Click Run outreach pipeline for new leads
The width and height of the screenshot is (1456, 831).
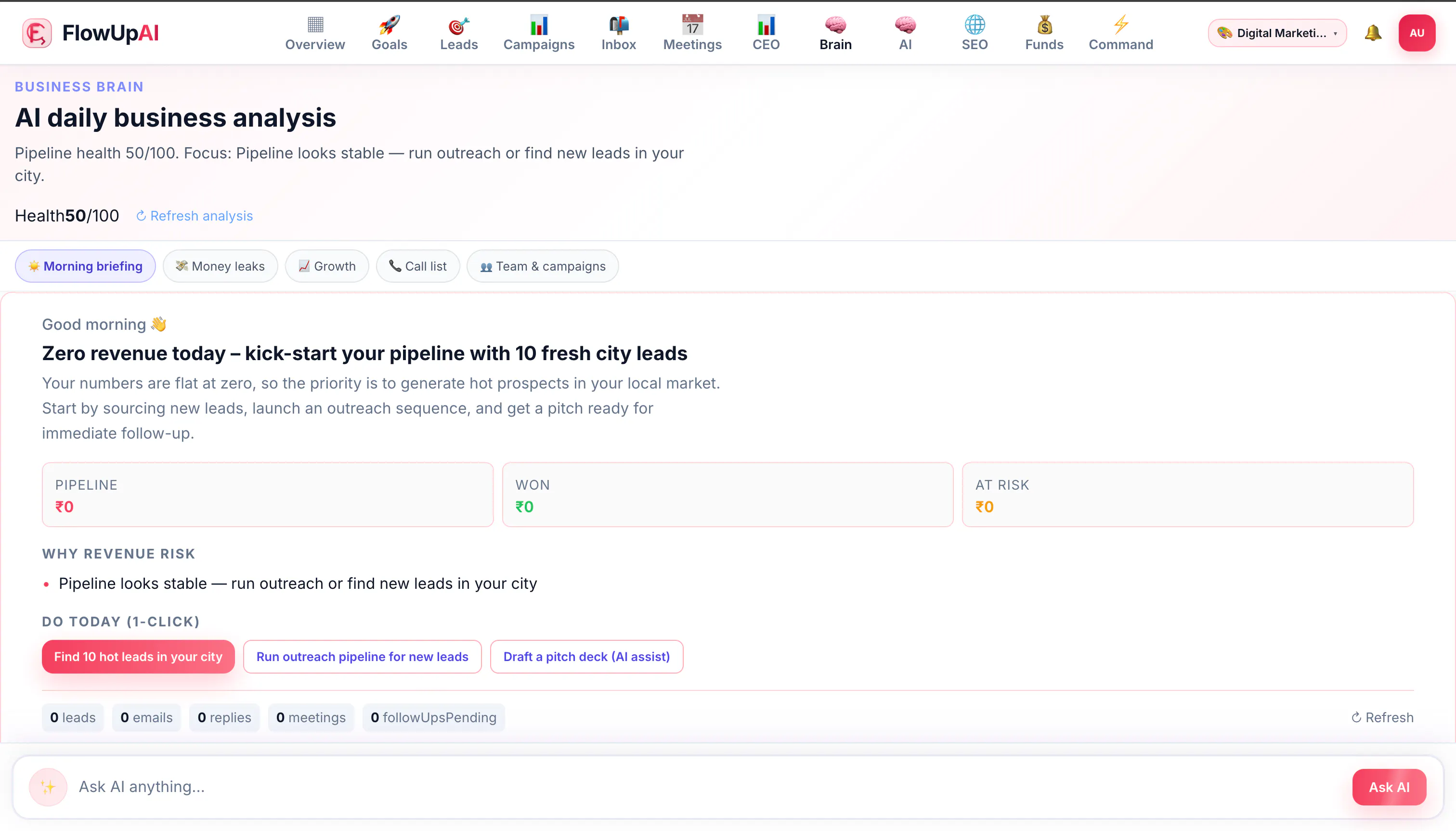point(363,656)
